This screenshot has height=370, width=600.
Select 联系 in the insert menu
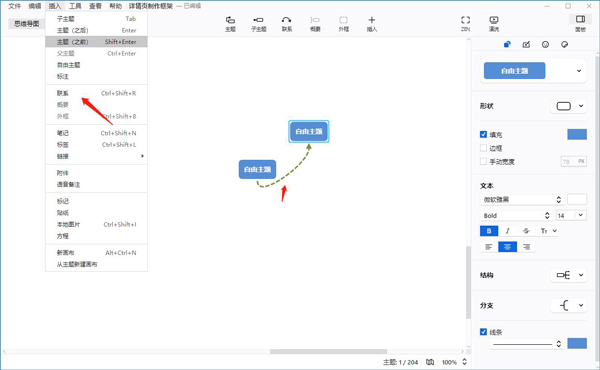(x=63, y=93)
